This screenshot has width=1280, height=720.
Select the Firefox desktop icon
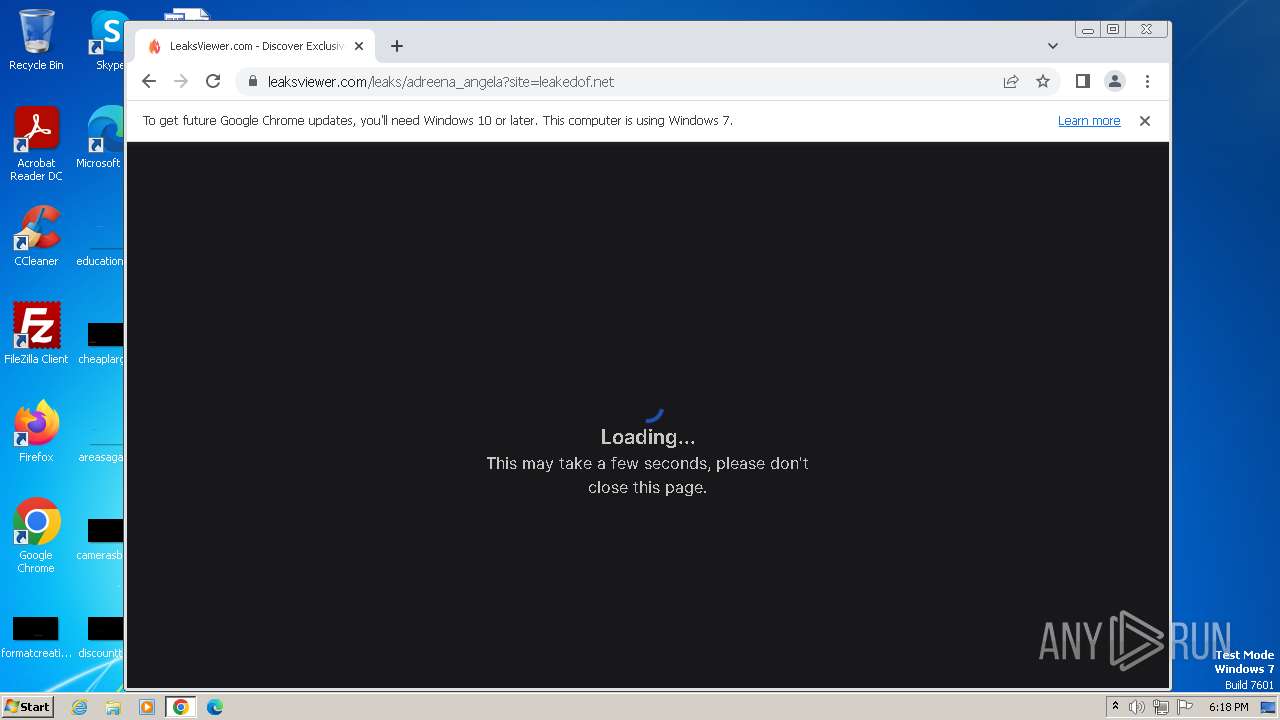pyautogui.click(x=36, y=431)
